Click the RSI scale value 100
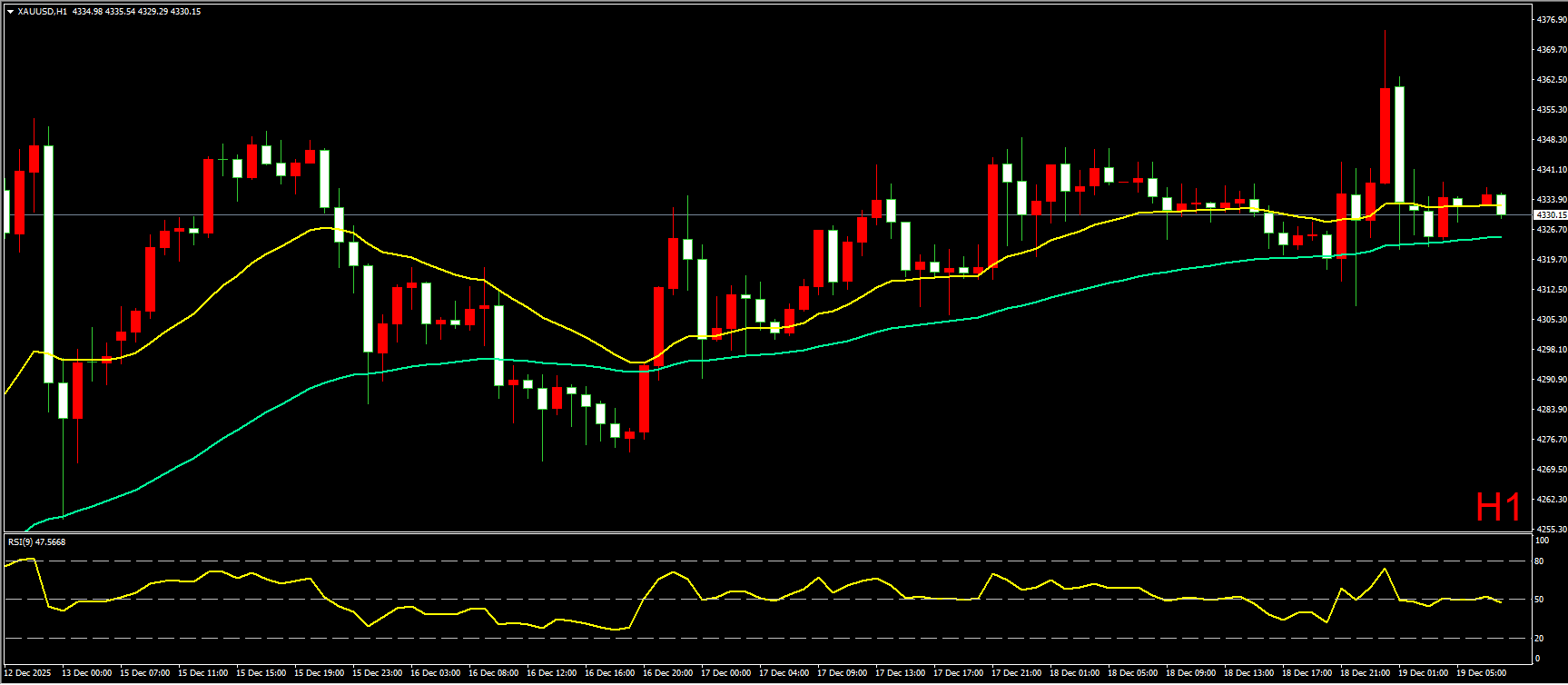 click(x=1541, y=541)
